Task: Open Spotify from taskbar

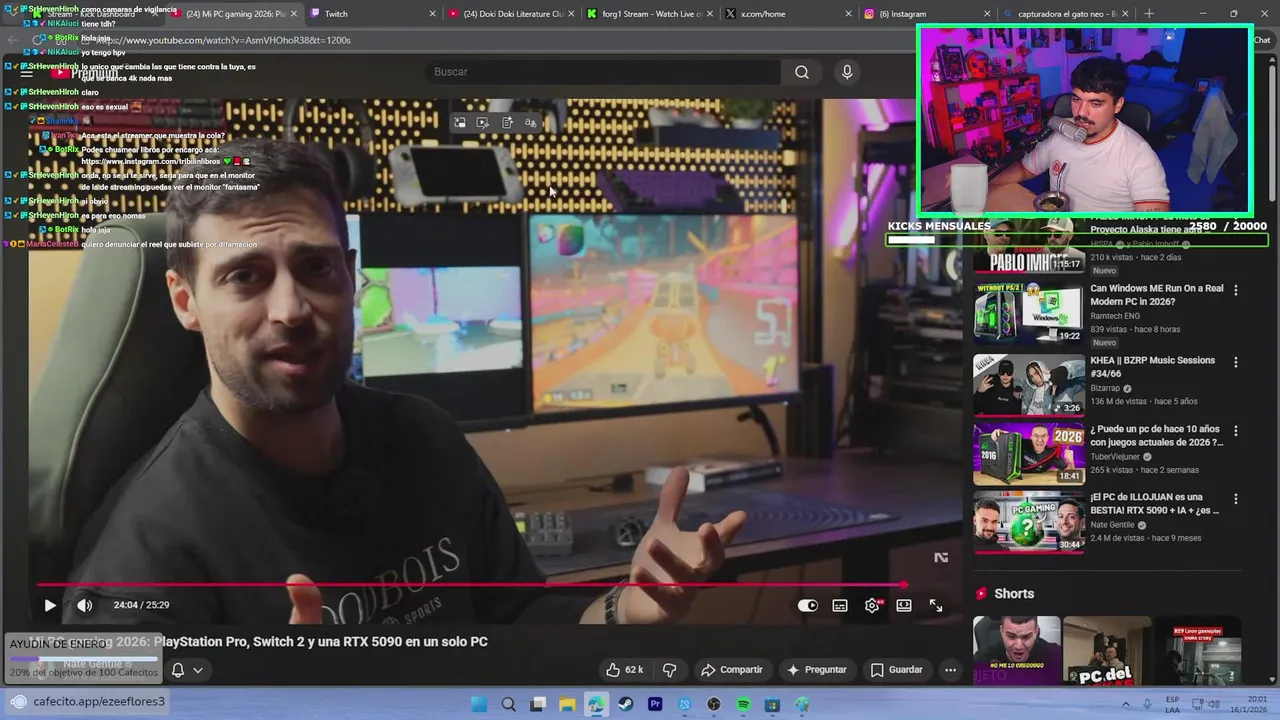Action: 743,704
